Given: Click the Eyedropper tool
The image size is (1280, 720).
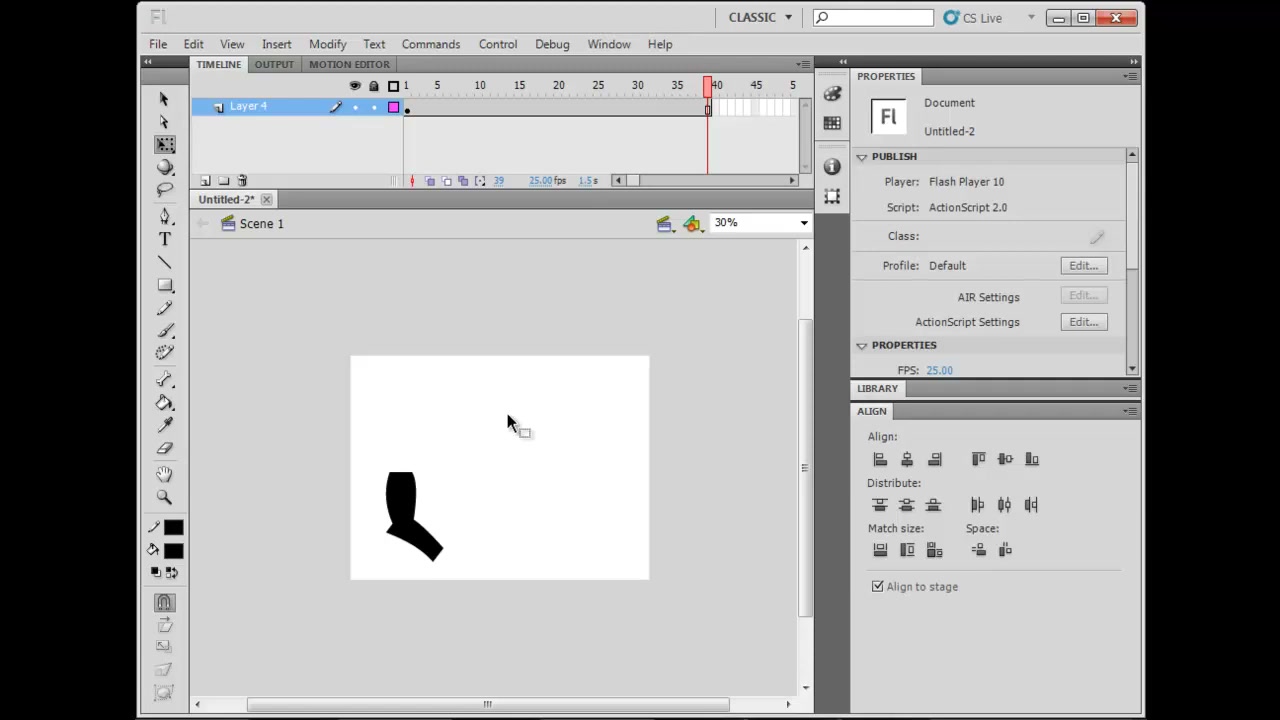Looking at the screenshot, I should [165, 425].
